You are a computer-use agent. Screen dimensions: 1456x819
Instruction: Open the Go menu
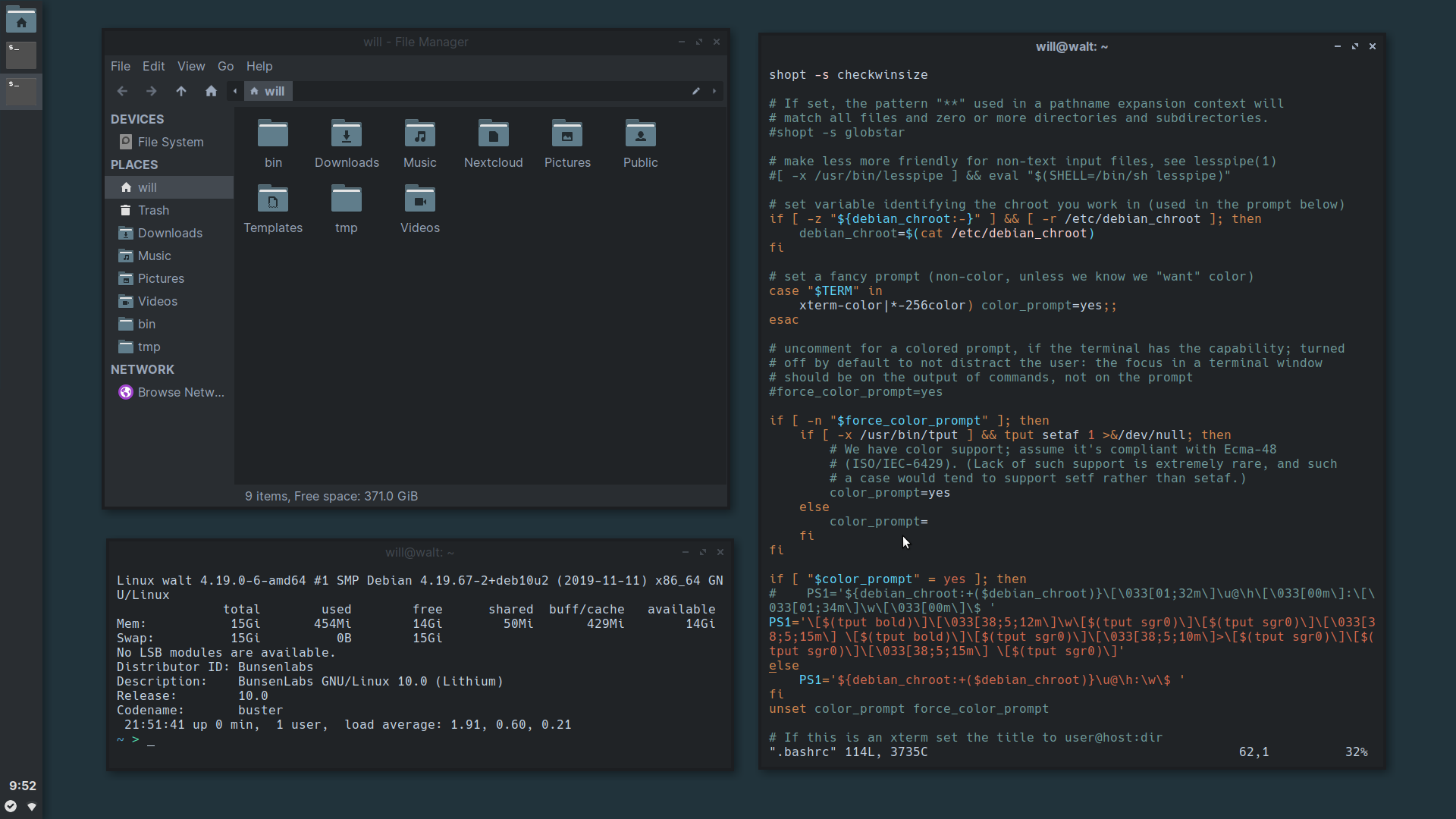coord(225,66)
